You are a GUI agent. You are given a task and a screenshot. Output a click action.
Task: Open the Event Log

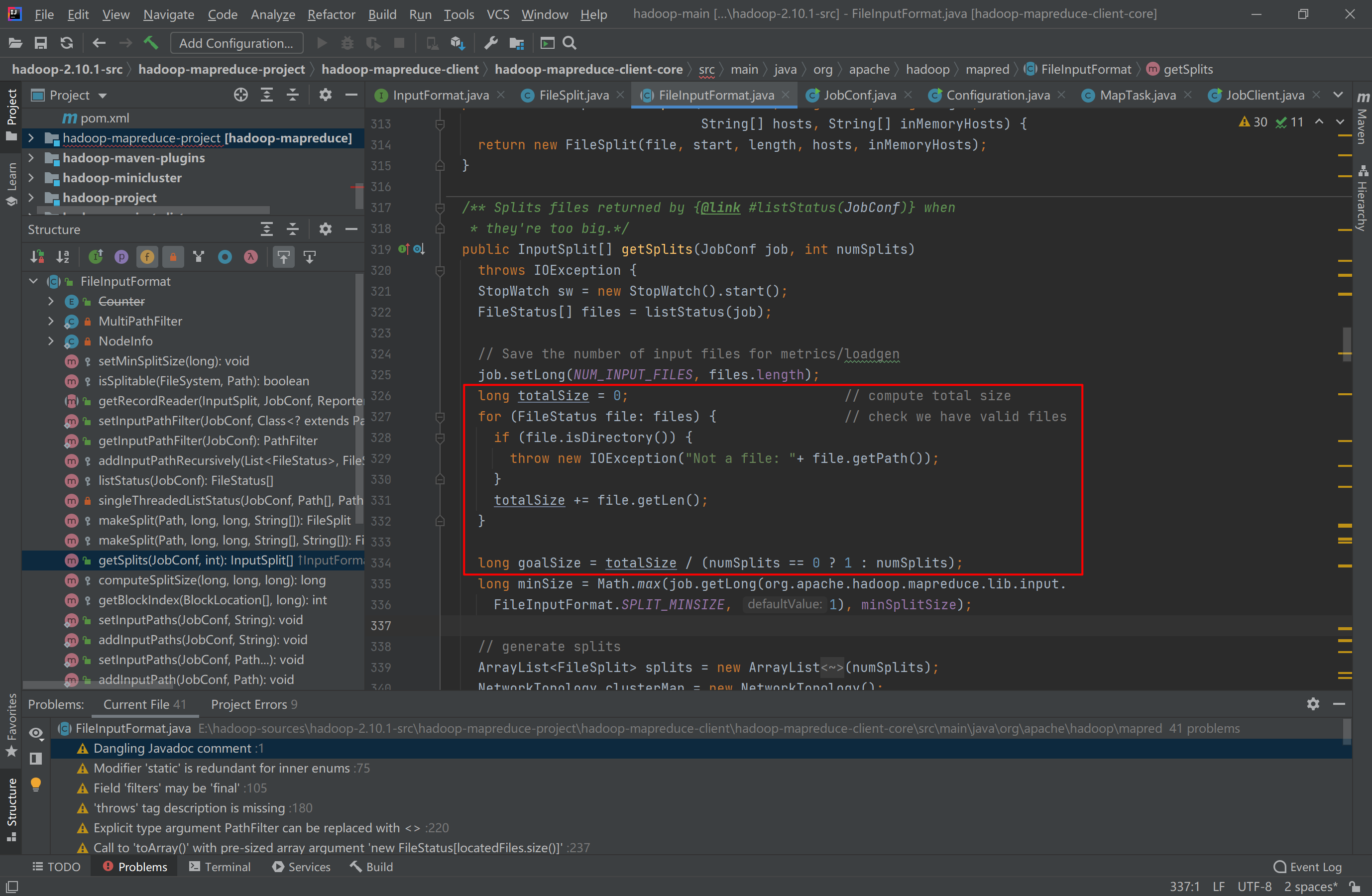1309,867
